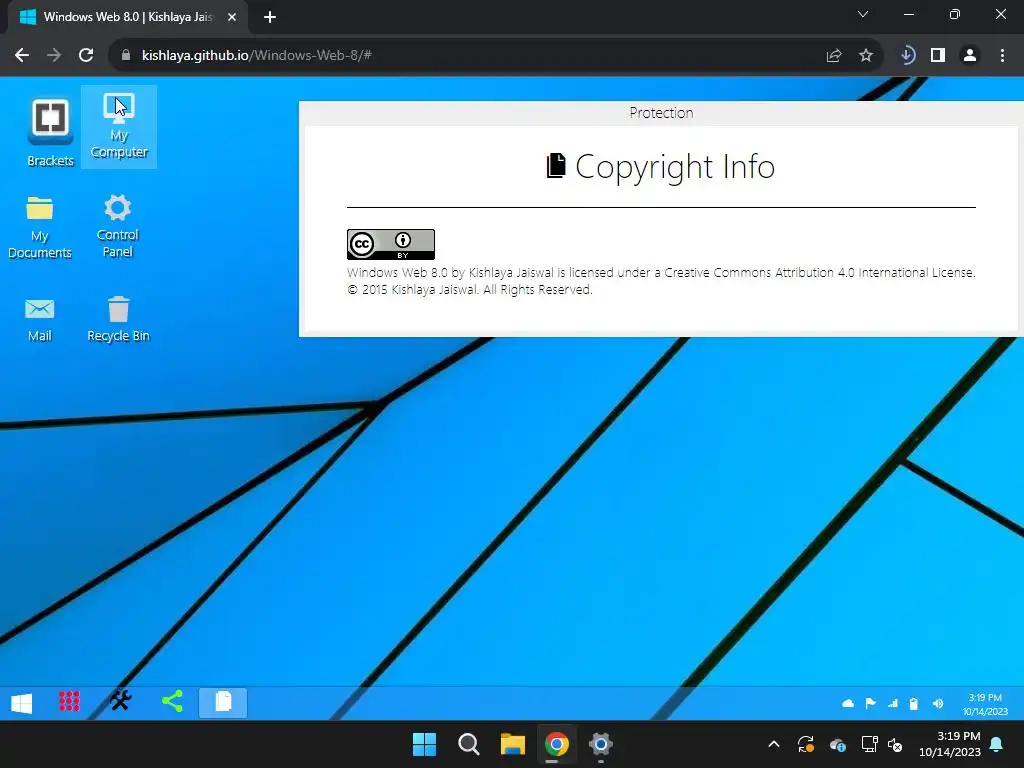The image size is (1024, 768).
Task: Share this page icon in address bar
Action: pos(834,56)
